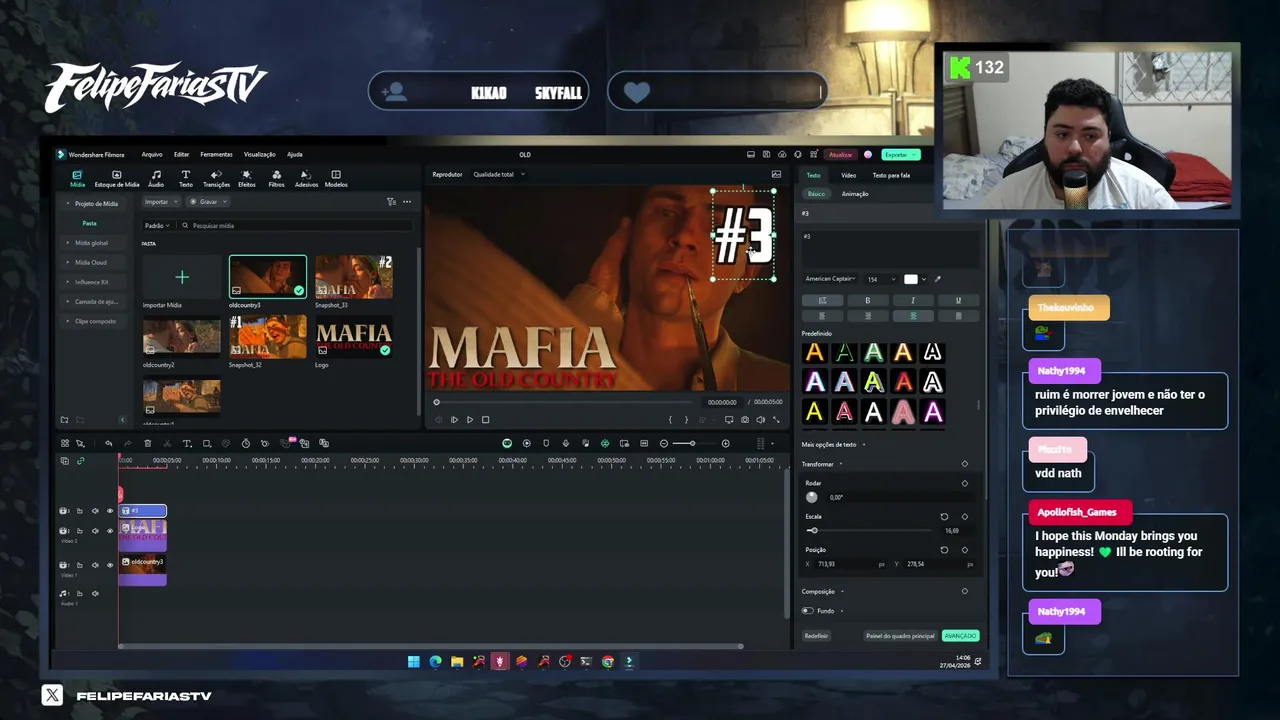Toggle bold text formatting
The image size is (1280, 720).
click(867, 300)
